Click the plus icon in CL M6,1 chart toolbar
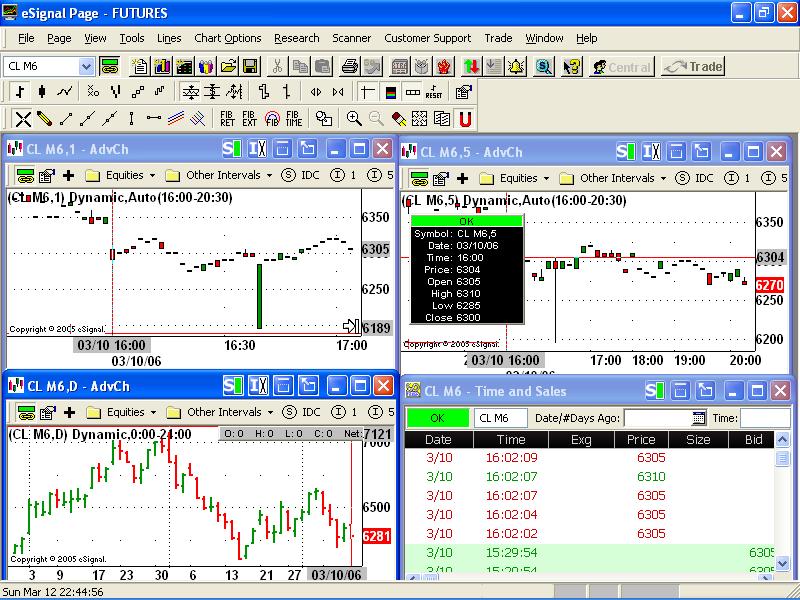 click(x=68, y=176)
